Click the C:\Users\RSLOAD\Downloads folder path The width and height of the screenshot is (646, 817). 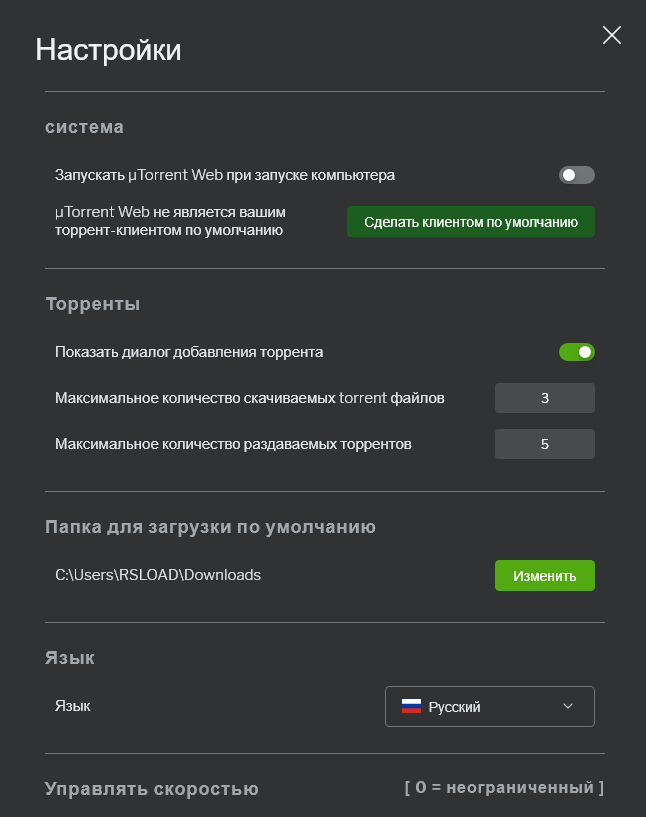coord(158,575)
